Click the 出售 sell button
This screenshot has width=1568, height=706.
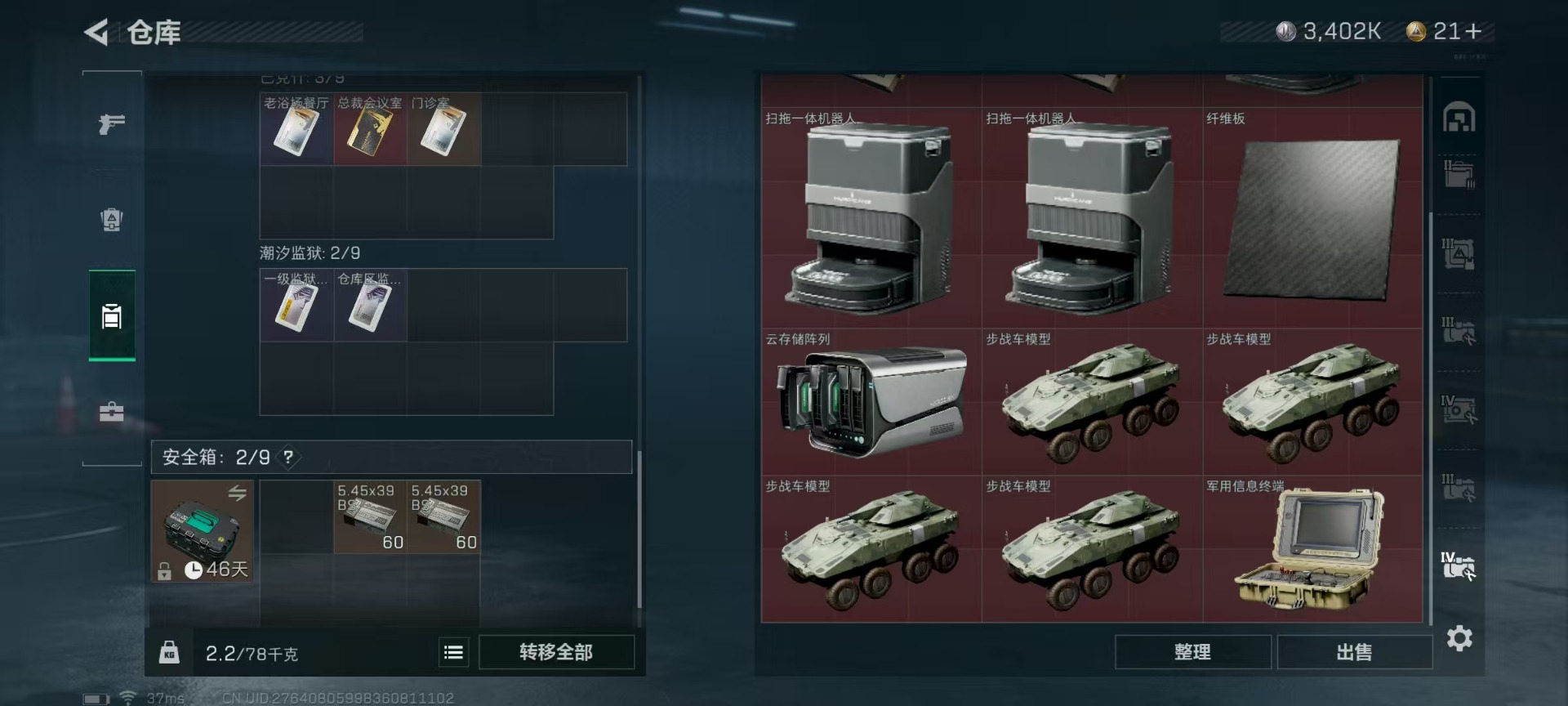click(1354, 652)
